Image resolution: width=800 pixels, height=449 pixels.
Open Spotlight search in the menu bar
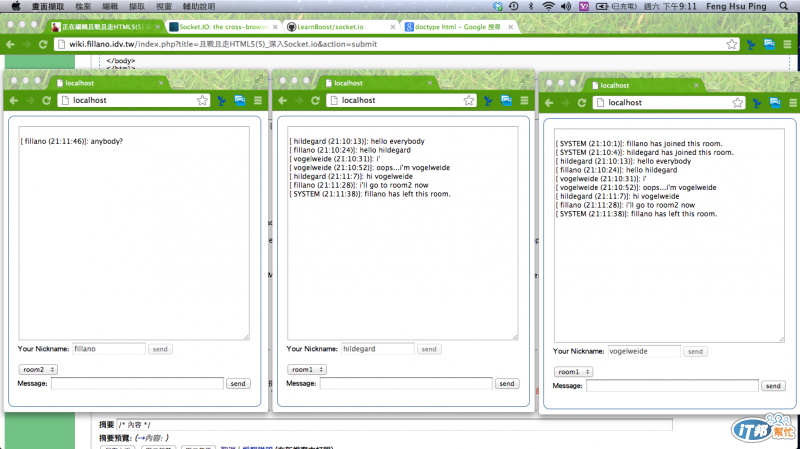click(x=784, y=6)
